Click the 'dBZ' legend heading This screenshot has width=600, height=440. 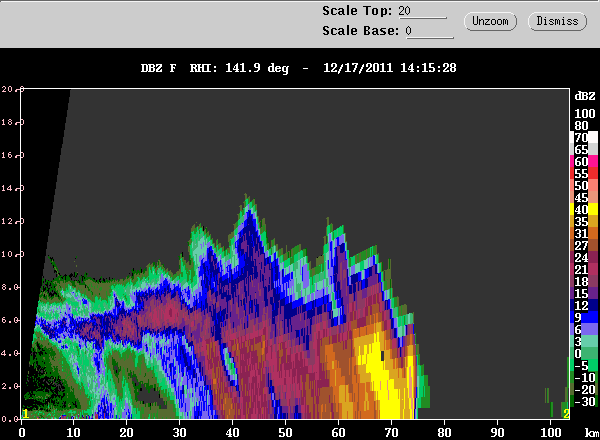(585, 96)
